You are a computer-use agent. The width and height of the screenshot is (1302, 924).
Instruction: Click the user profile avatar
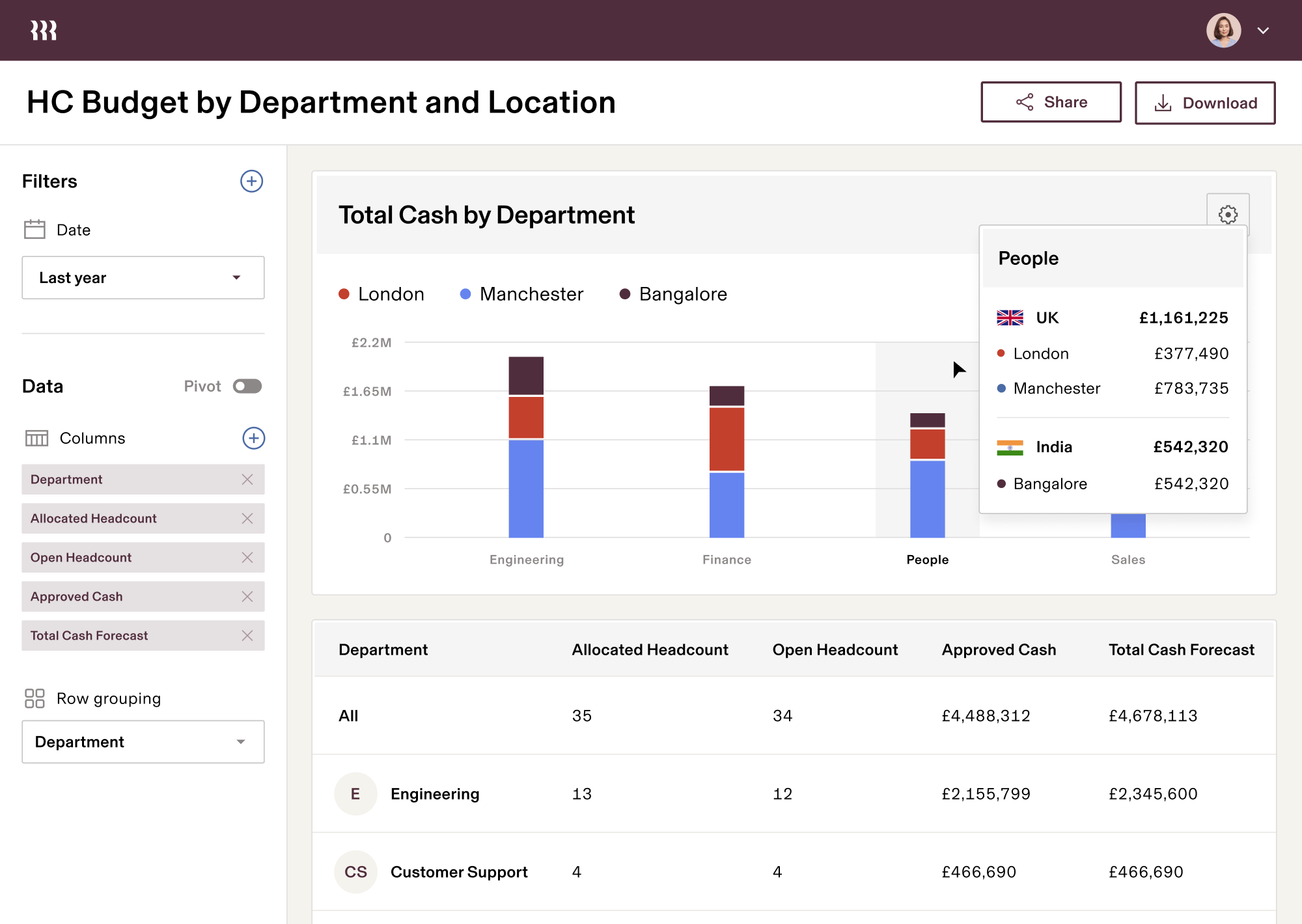coord(1224,30)
